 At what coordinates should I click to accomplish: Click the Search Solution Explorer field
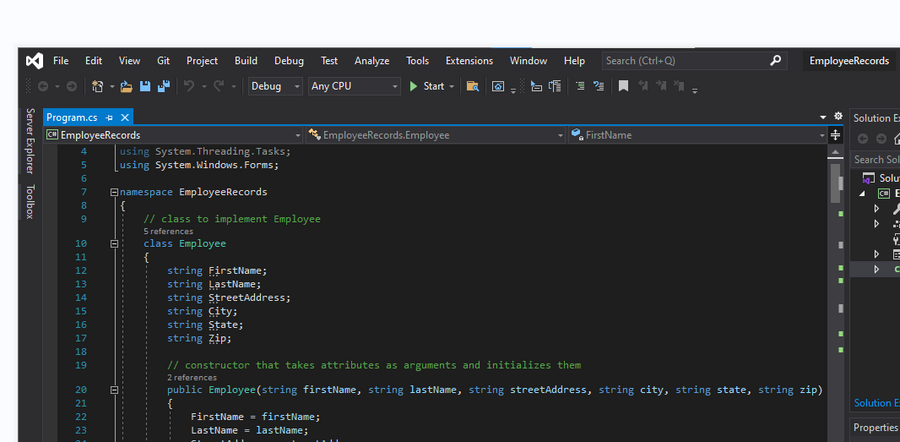[x=875, y=160]
